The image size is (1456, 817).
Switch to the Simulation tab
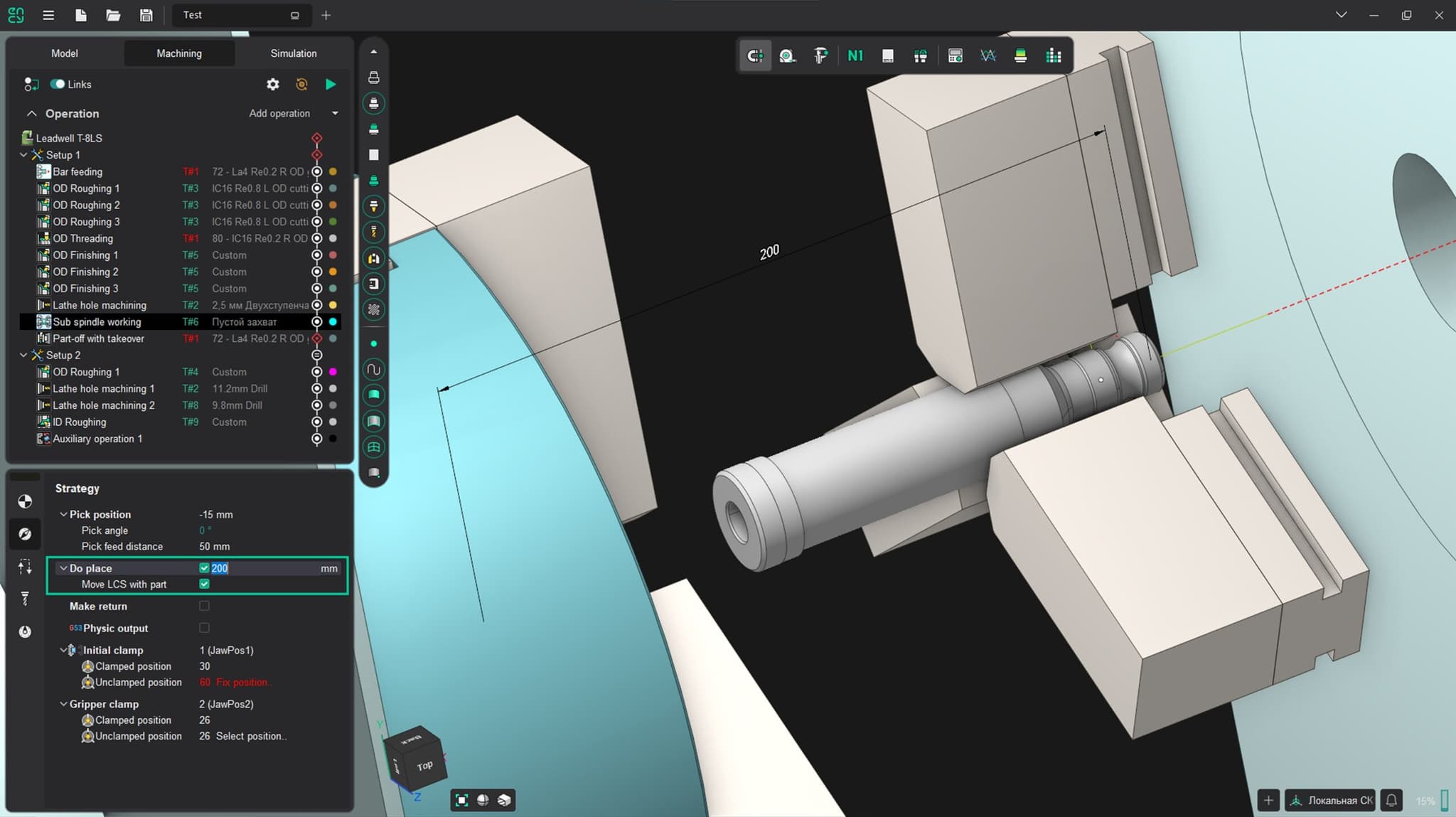click(293, 53)
